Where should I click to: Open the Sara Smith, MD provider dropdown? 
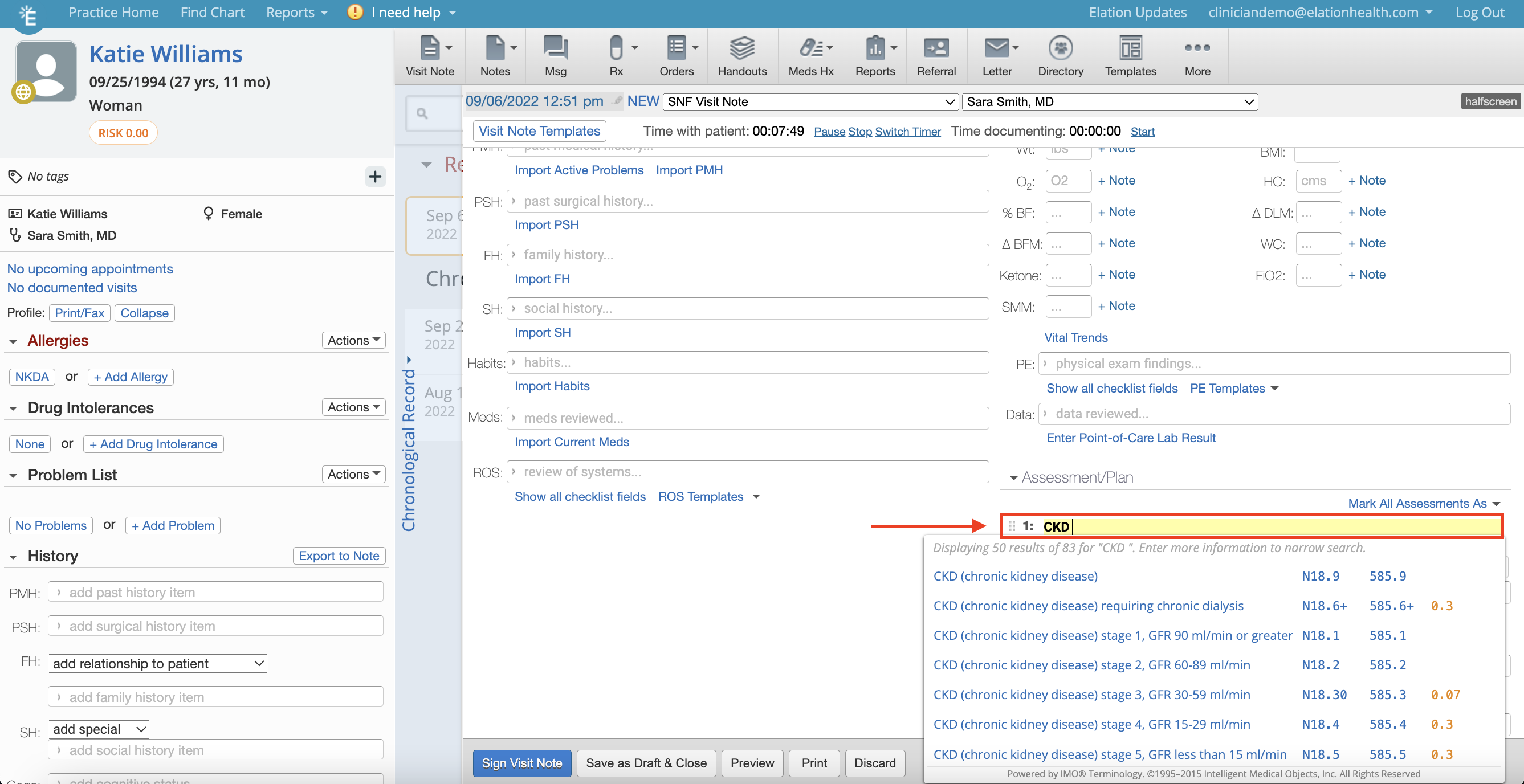(x=1109, y=101)
